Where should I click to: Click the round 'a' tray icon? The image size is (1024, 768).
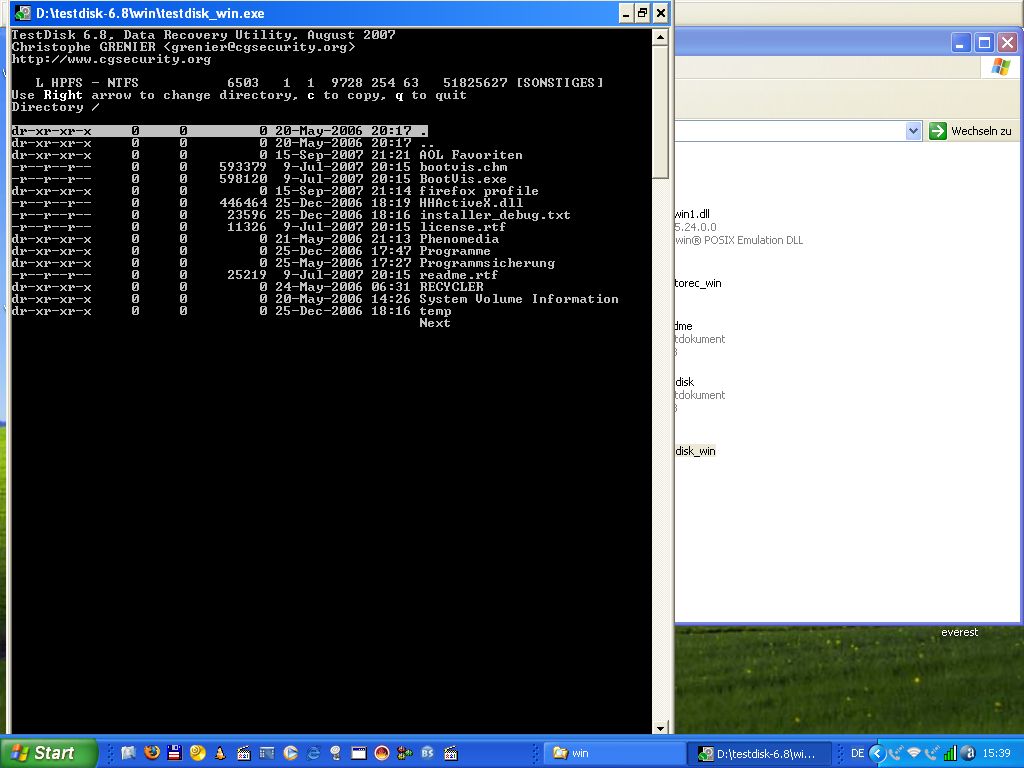[x=968, y=753]
